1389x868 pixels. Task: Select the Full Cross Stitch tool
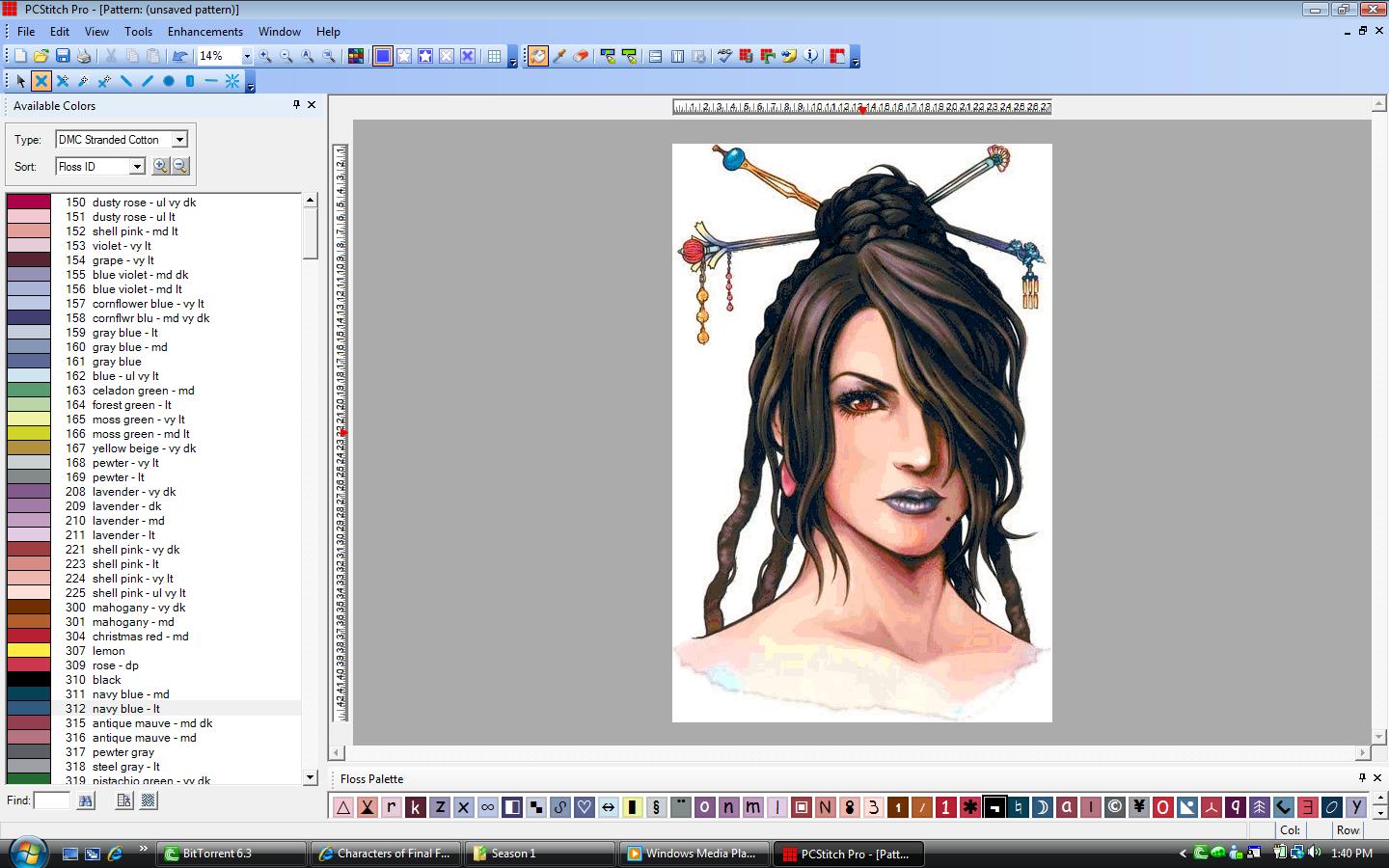coord(41,81)
